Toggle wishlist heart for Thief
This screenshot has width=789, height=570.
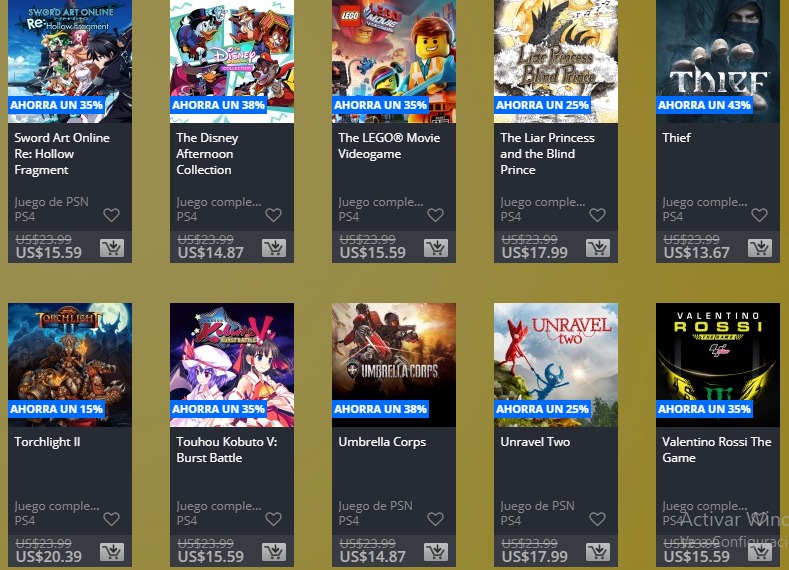coord(759,215)
